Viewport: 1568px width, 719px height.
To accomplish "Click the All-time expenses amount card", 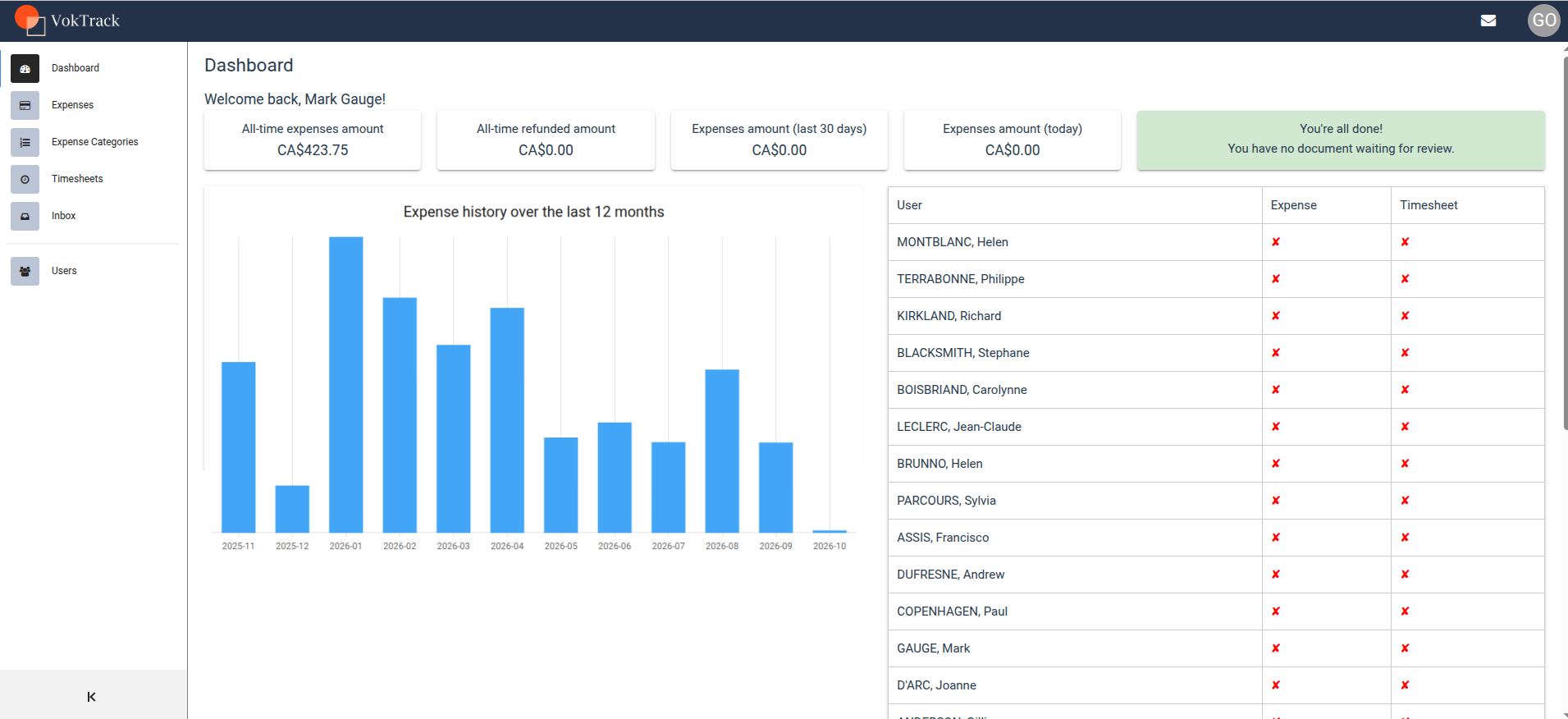I will [313, 140].
